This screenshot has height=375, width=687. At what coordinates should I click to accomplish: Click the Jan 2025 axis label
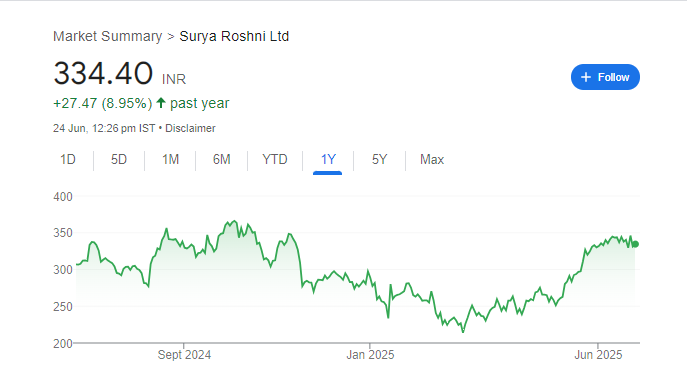click(x=370, y=355)
